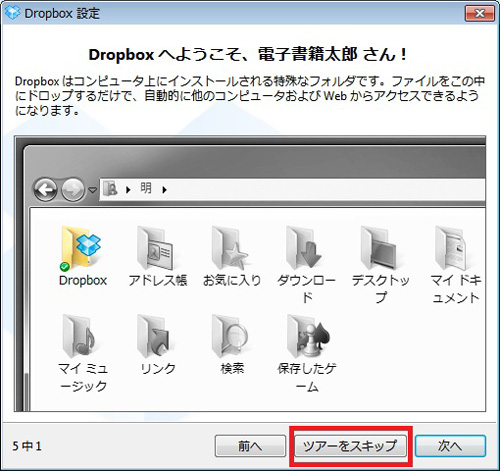The height and width of the screenshot is (471, 500).
Task: Click the 前へ button
Action: point(250,446)
